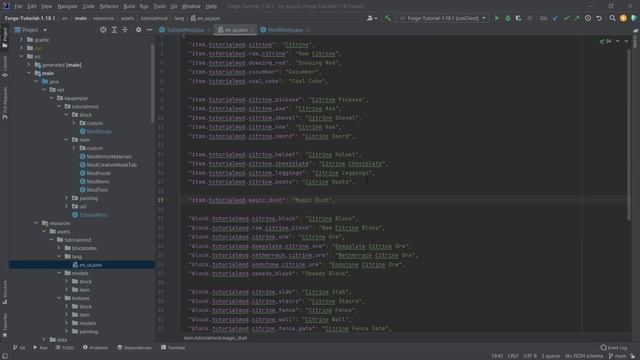Collapse the resources folder

coord(36,223)
